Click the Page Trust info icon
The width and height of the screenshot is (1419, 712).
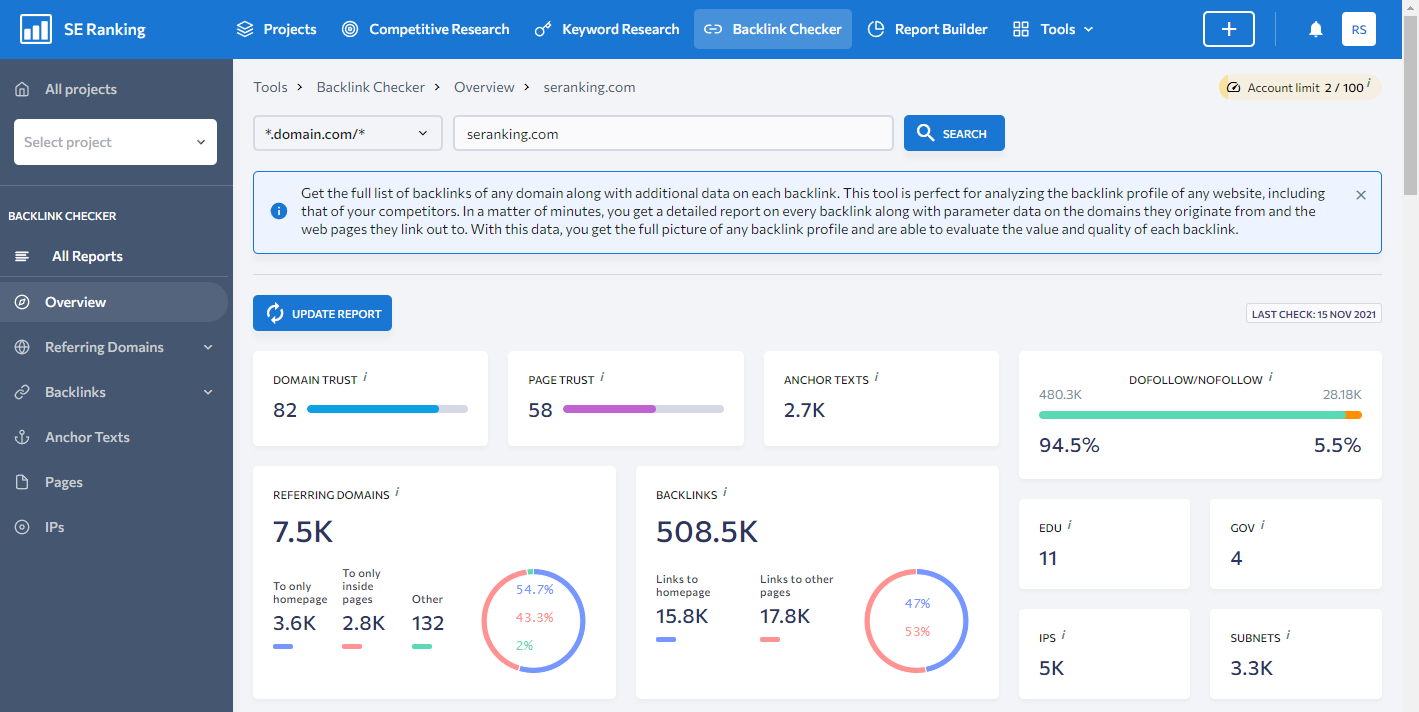pyautogui.click(x=602, y=377)
